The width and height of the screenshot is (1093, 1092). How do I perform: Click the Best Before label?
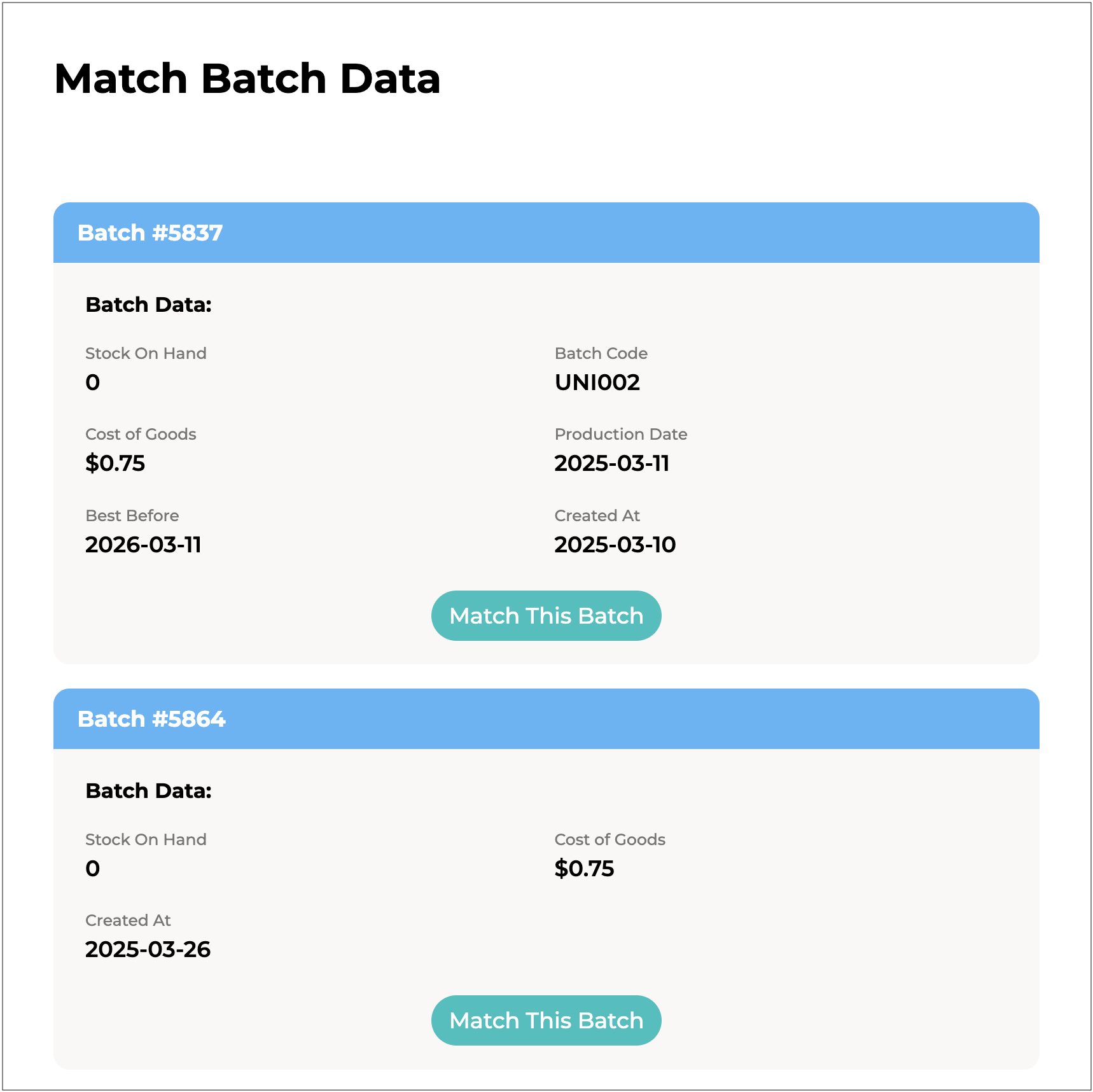132,515
